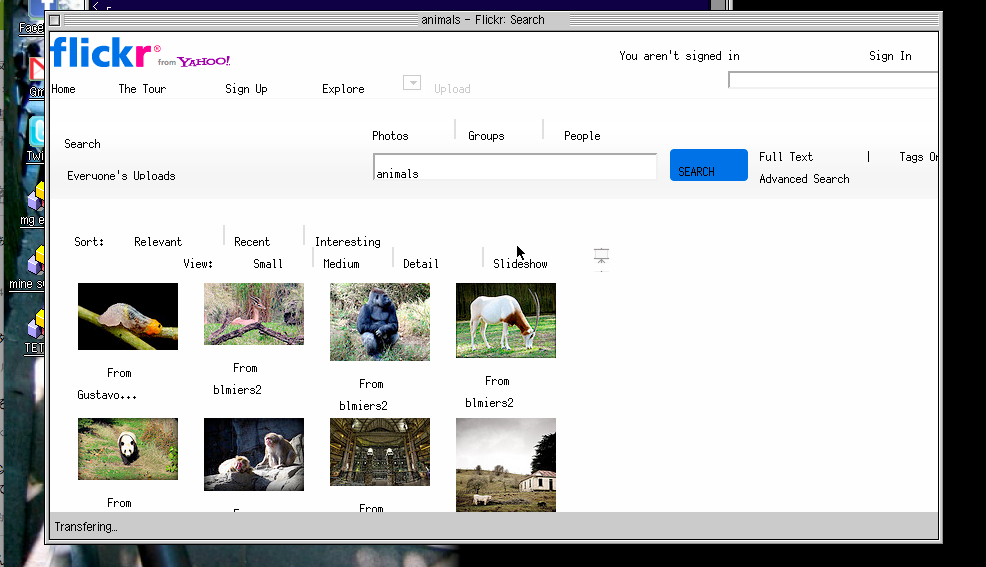Image resolution: width=986 pixels, height=567 pixels.
Task: Sort results by Recent
Action: click(252, 241)
